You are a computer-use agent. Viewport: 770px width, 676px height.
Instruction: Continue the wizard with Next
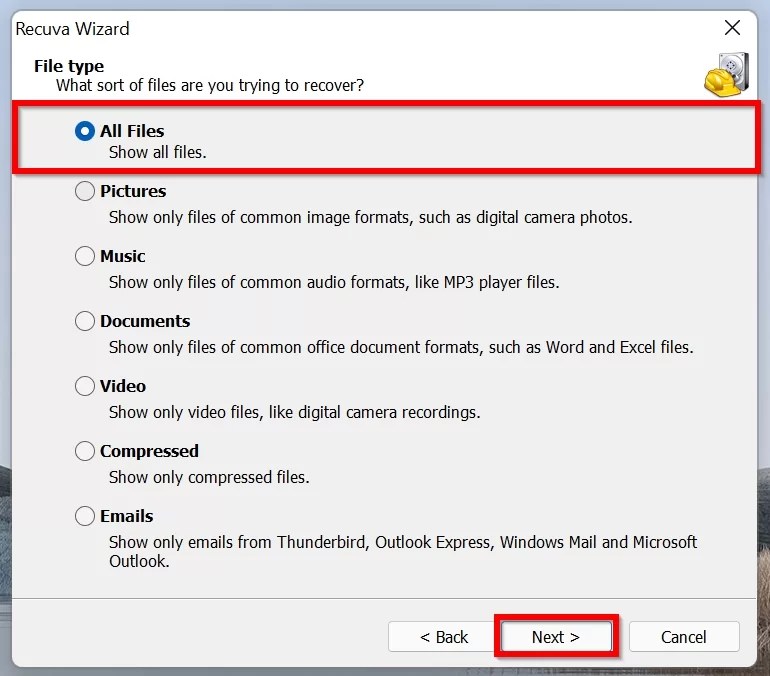click(x=556, y=637)
